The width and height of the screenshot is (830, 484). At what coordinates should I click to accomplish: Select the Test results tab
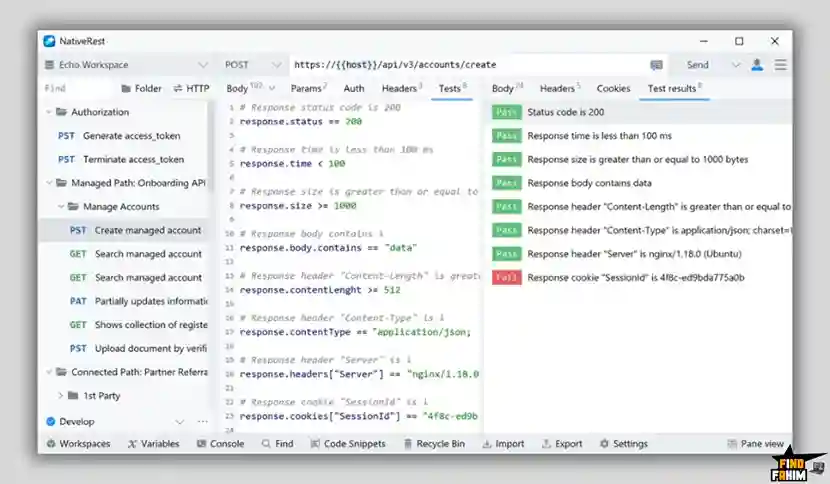coord(674,88)
